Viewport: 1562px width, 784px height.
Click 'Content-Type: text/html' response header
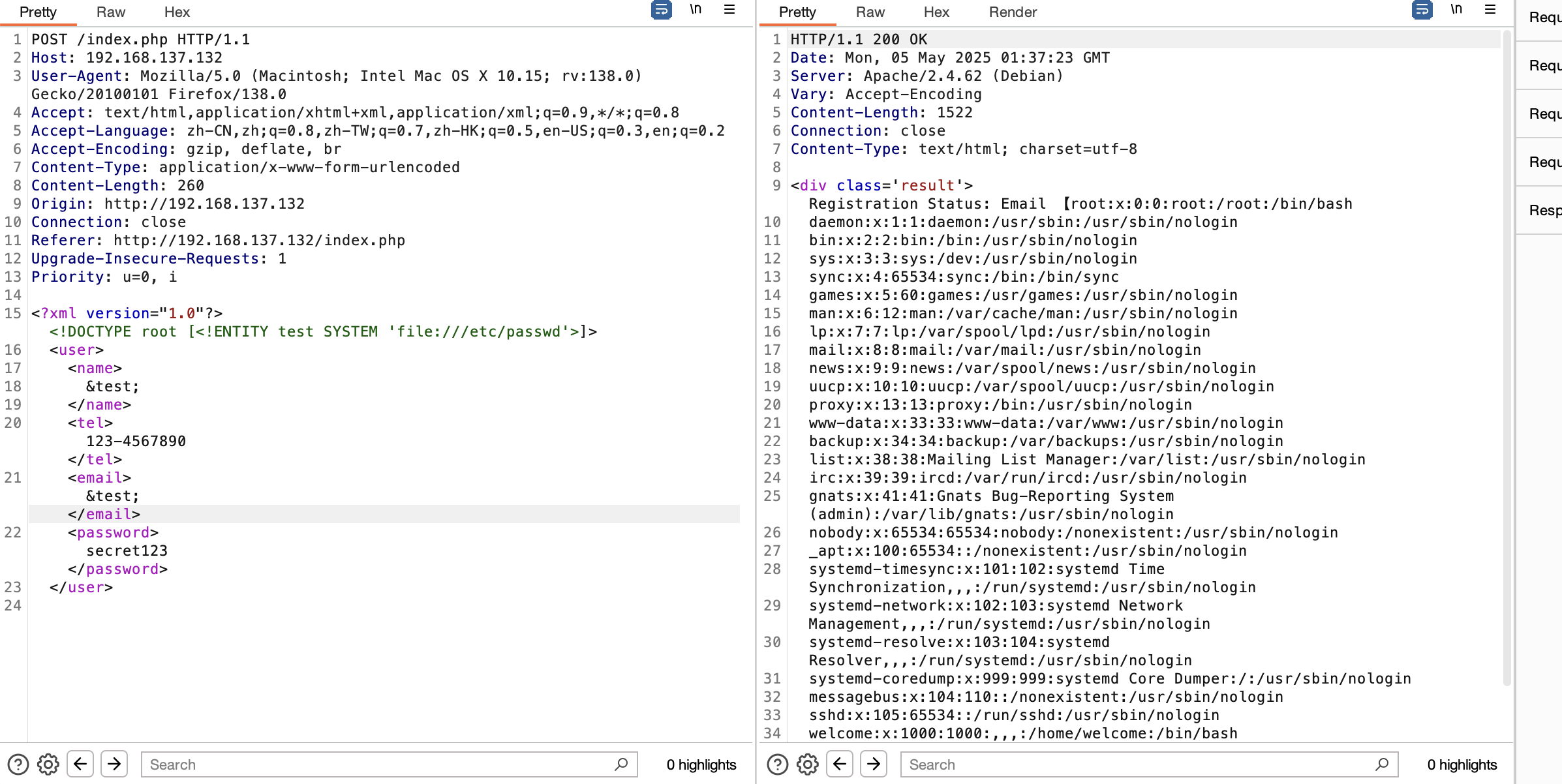point(964,149)
